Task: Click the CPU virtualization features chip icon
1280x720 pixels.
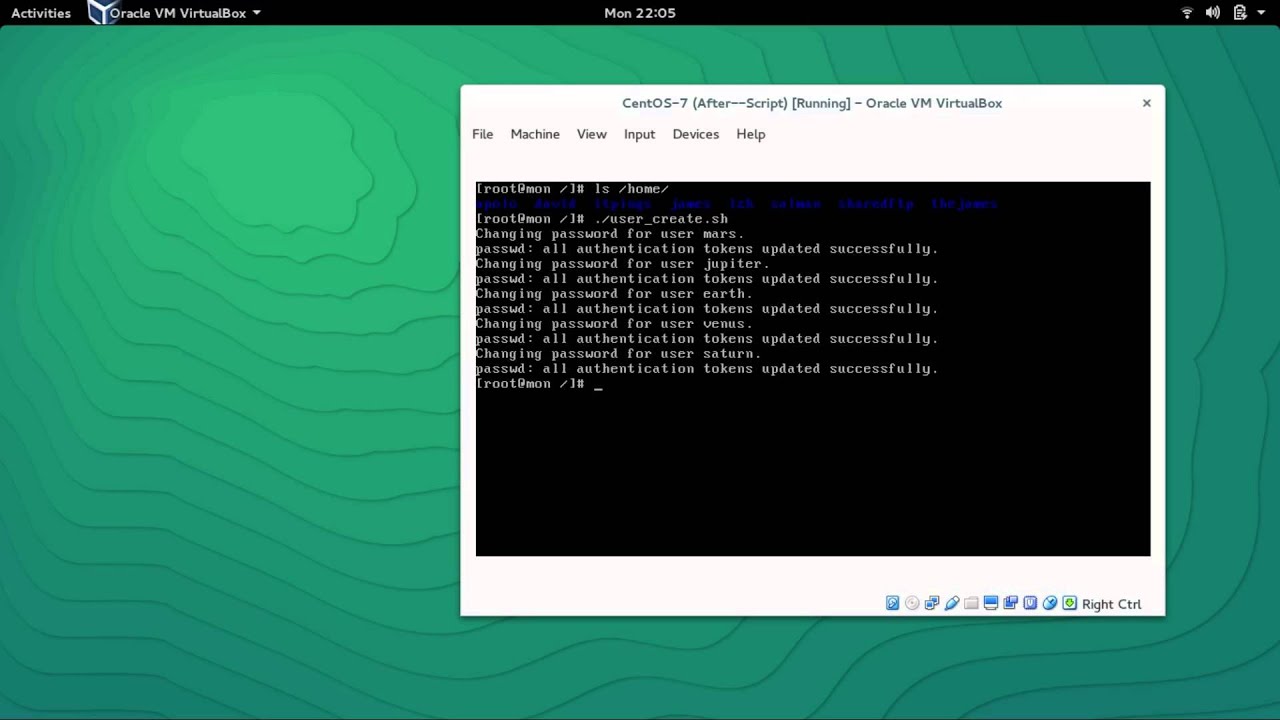Action: 1030,603
